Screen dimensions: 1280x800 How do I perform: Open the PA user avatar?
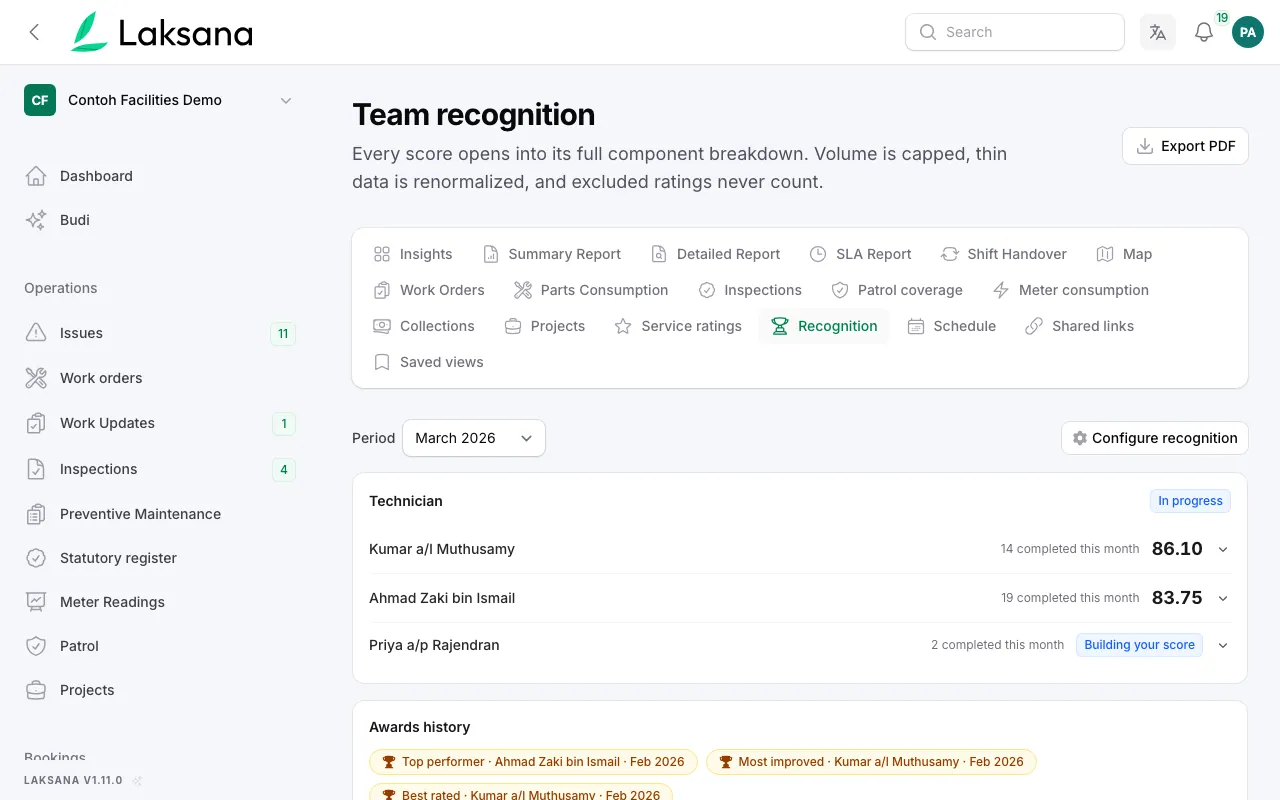(1247, 32)
